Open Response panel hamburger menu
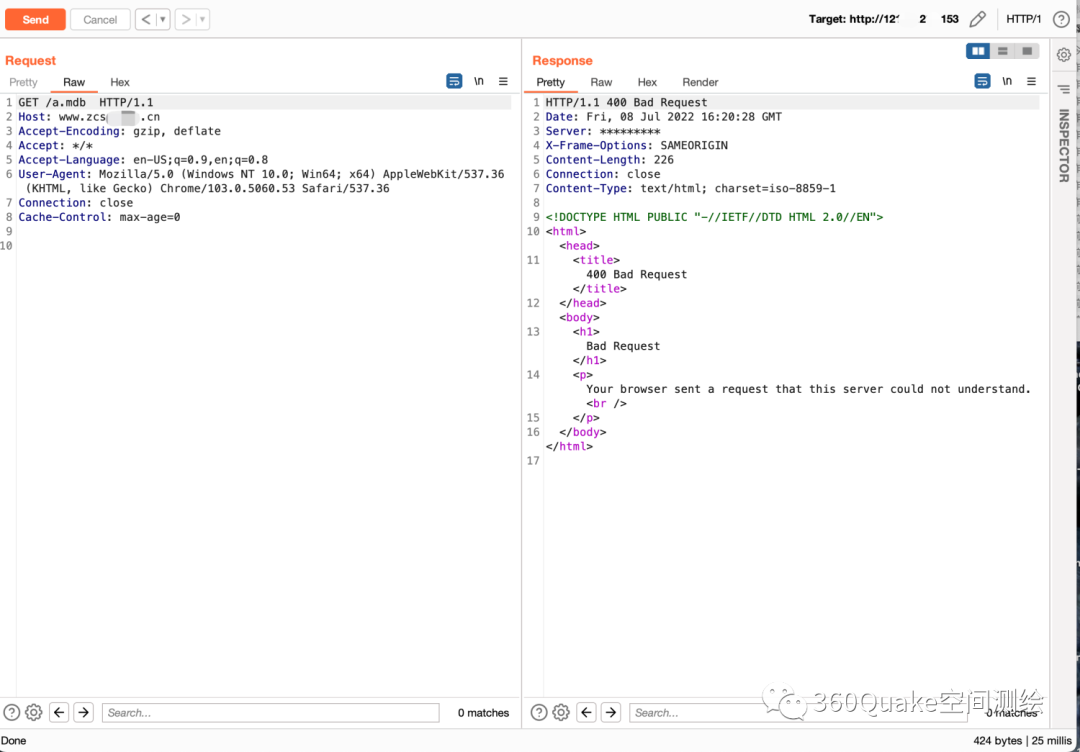This screenshot has height=752, width=1080. coord(1031,81)
